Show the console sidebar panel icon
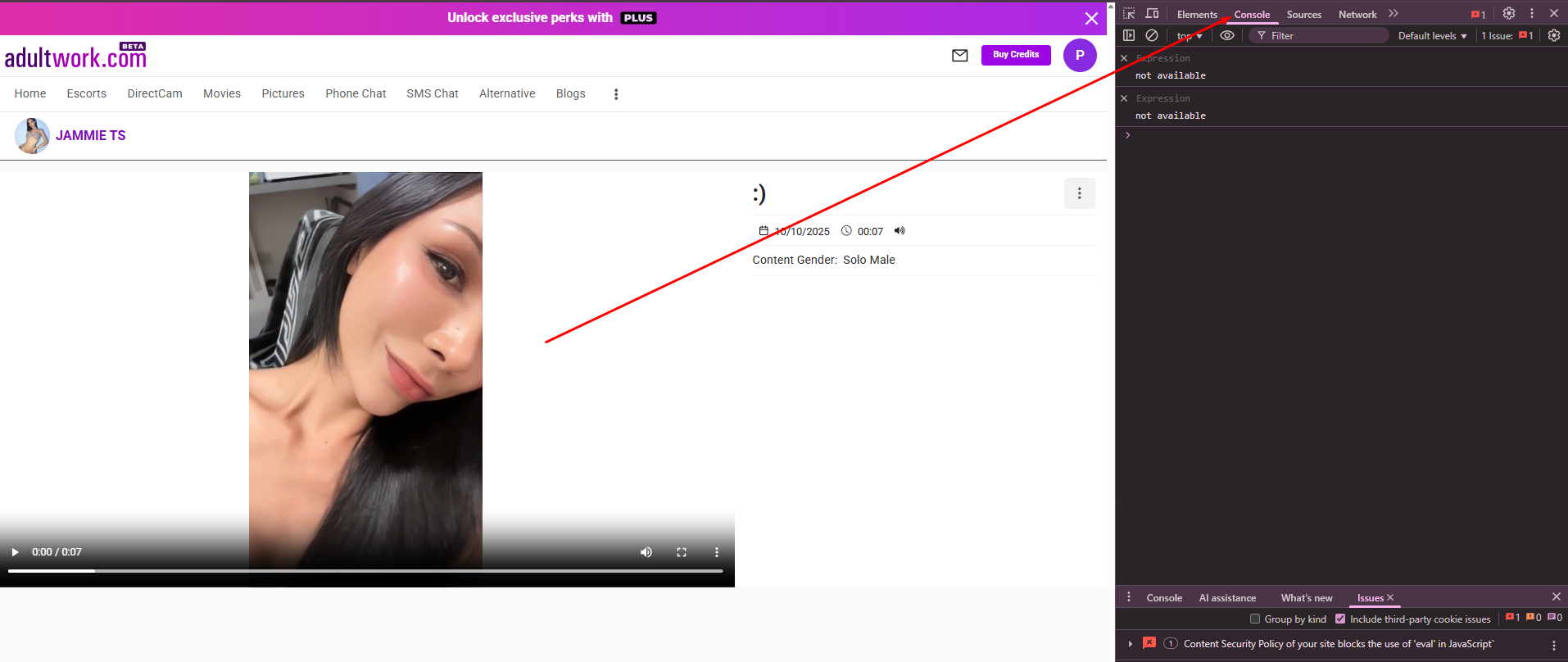The height and width of the screenshot is (662, 1568). [x=1129, y=35]
